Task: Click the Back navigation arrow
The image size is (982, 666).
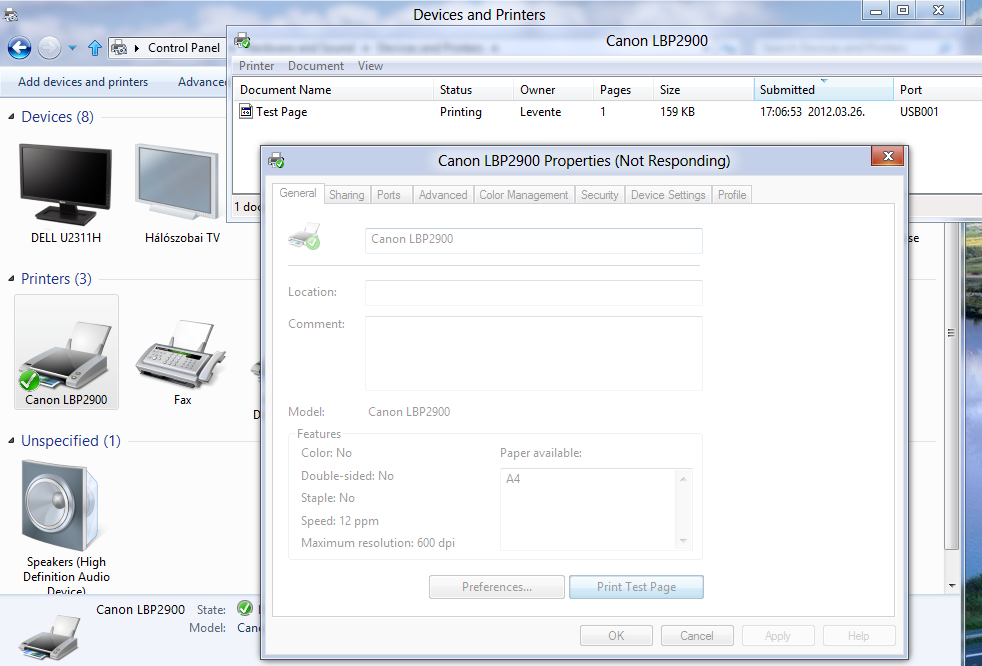Action: [x=19, y=48]
